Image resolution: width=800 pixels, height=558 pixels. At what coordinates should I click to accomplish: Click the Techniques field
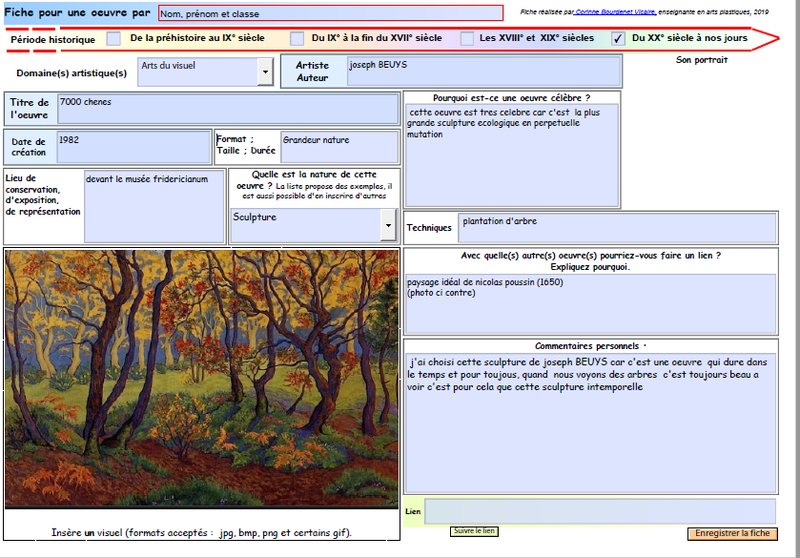[617, 228]
